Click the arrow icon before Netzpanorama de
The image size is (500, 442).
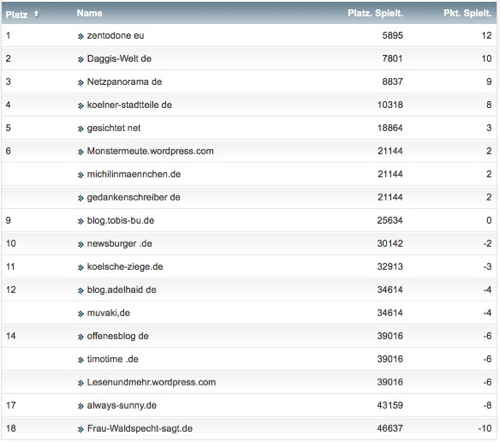coord(80,83)
